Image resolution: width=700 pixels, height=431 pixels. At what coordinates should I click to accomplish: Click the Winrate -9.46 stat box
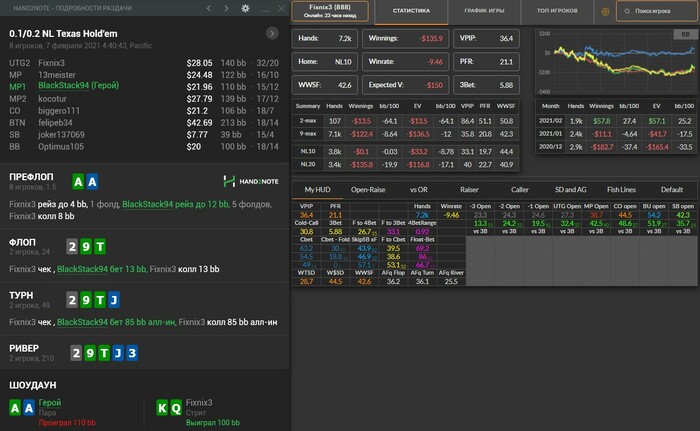click(405, 62)
